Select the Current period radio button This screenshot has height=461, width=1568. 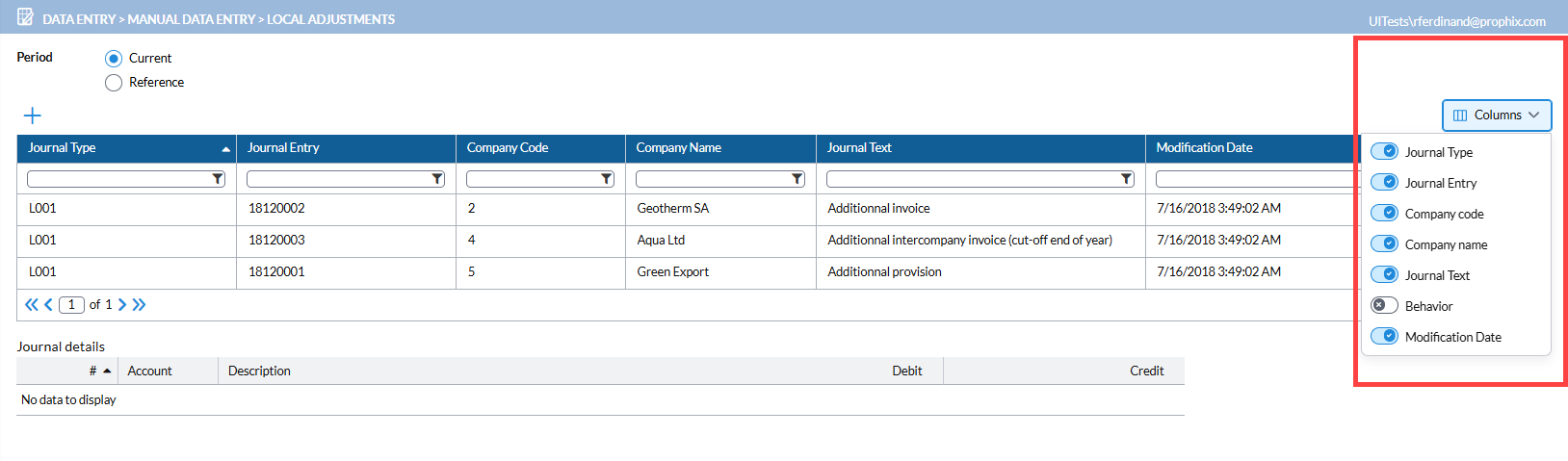[x=114, y=59]
